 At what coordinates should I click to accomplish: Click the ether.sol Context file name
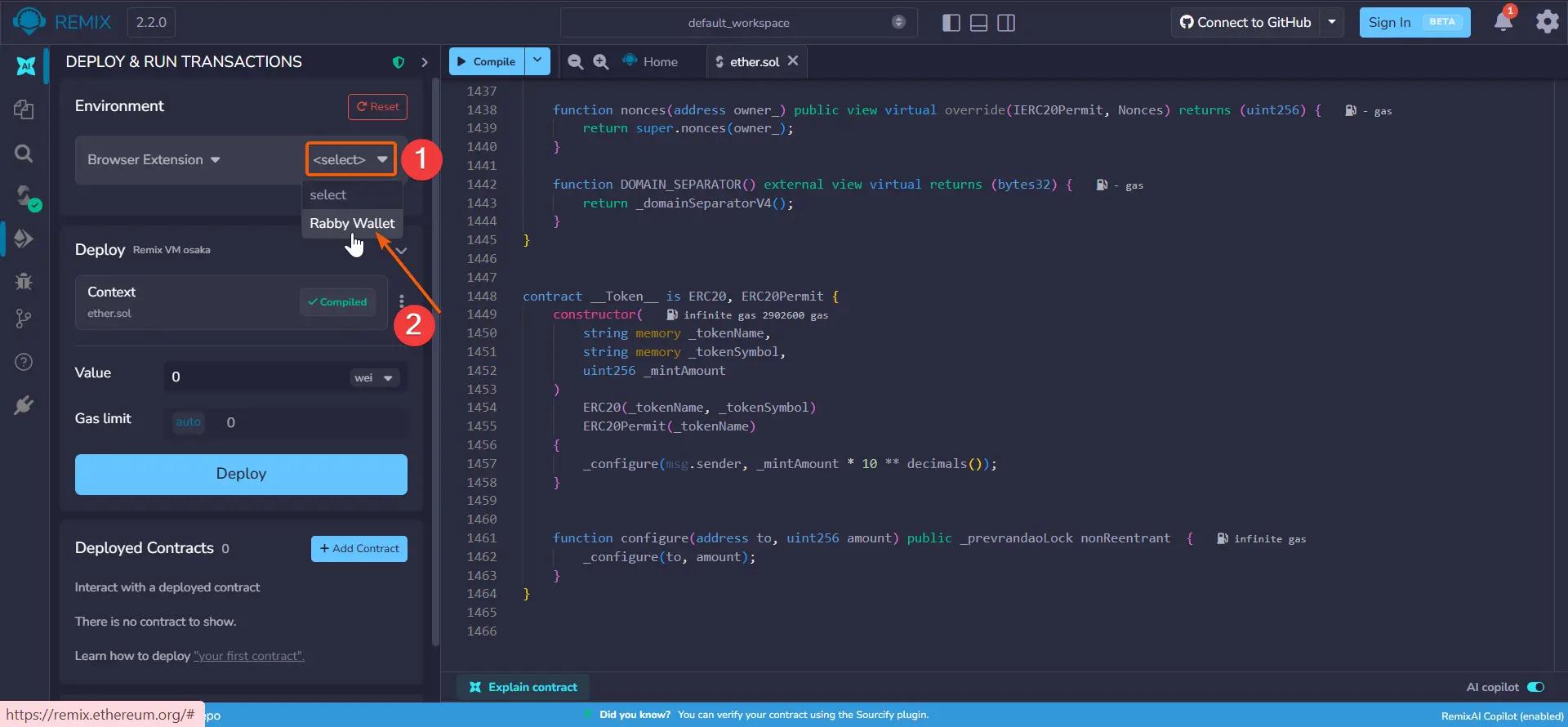(x=109, y=314)
